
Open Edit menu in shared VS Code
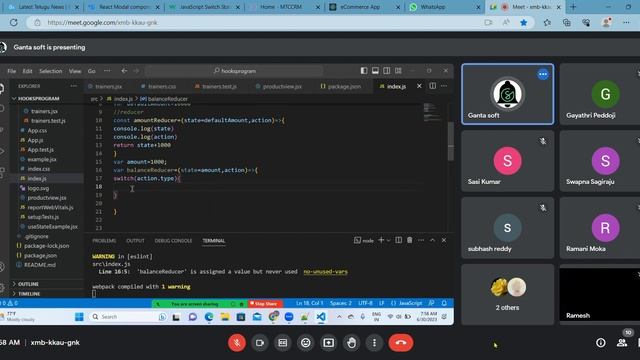pyautogui.click(x=27, y=71)
